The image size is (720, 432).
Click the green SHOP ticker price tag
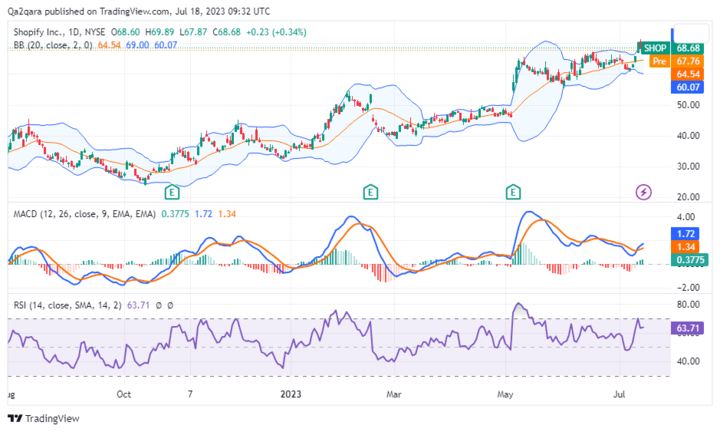click(x=653, y=48)
